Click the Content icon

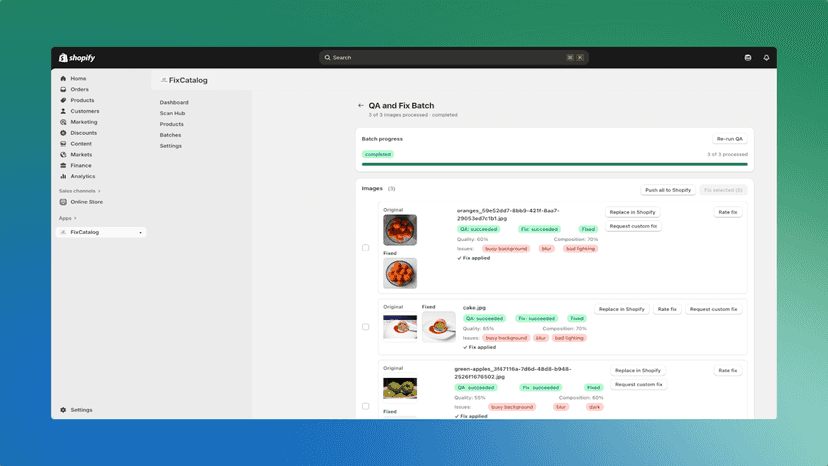[x=63, y=144]
